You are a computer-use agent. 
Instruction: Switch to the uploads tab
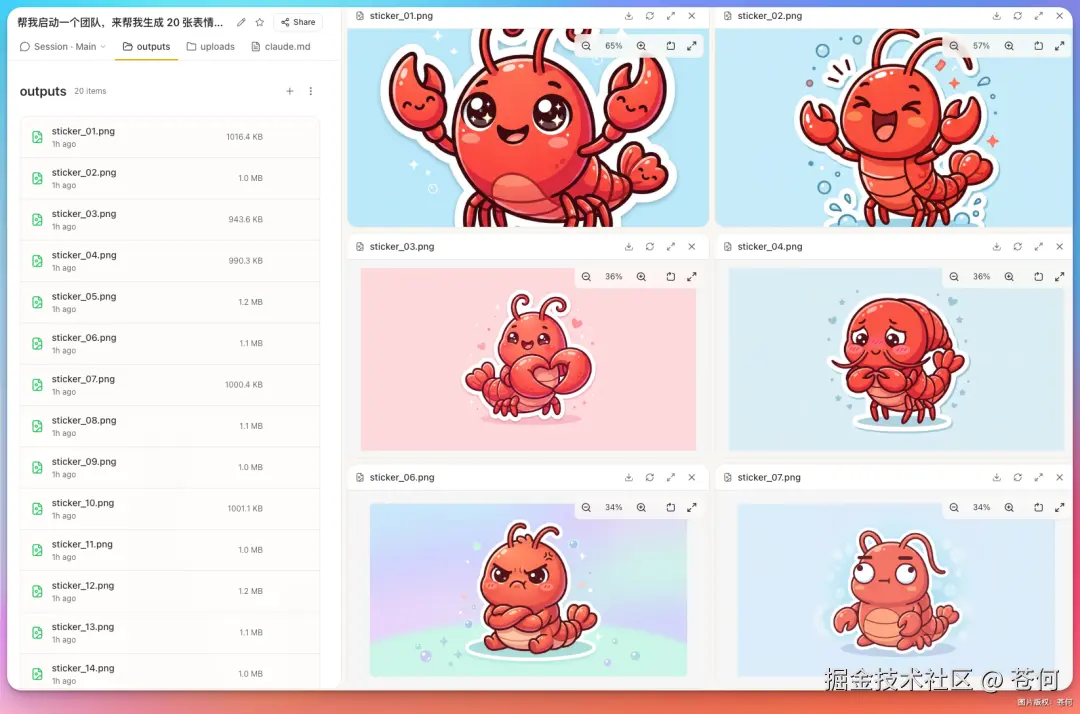coord(210,47)
